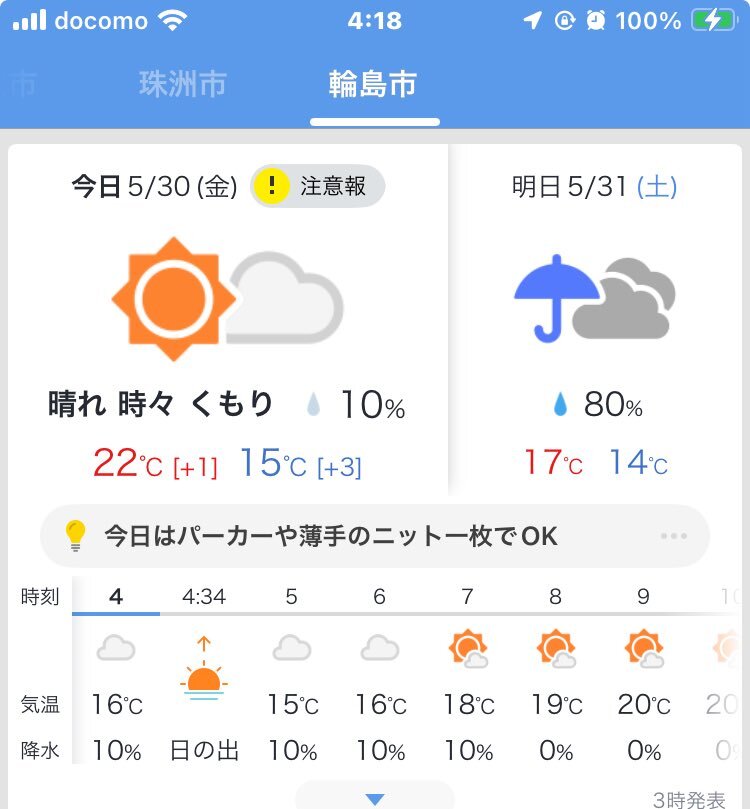Tap the blue hourly timeline progress bar
The image size is (750, 809).
pos(116,613)
